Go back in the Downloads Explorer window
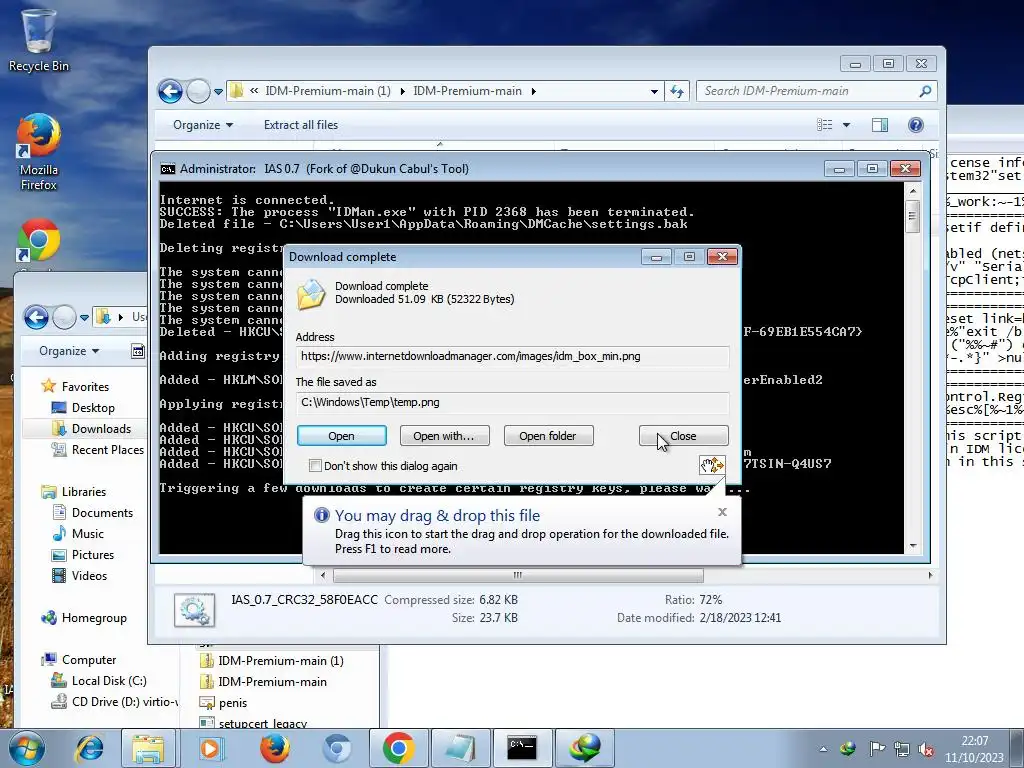1024x768 pixels. [37, 317]
